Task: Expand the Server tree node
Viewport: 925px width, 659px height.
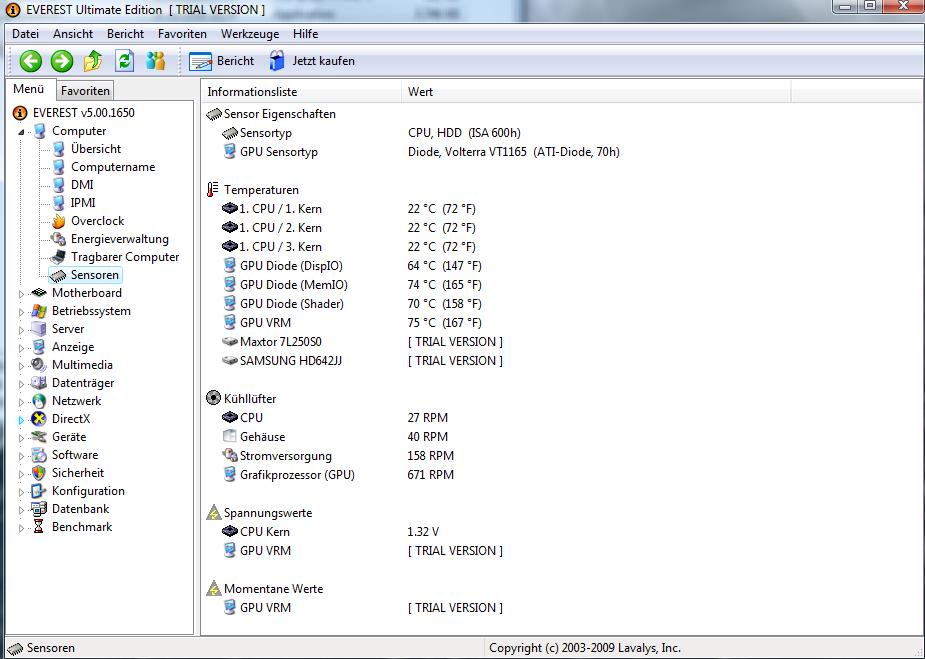Action: (x=21, y=329)
